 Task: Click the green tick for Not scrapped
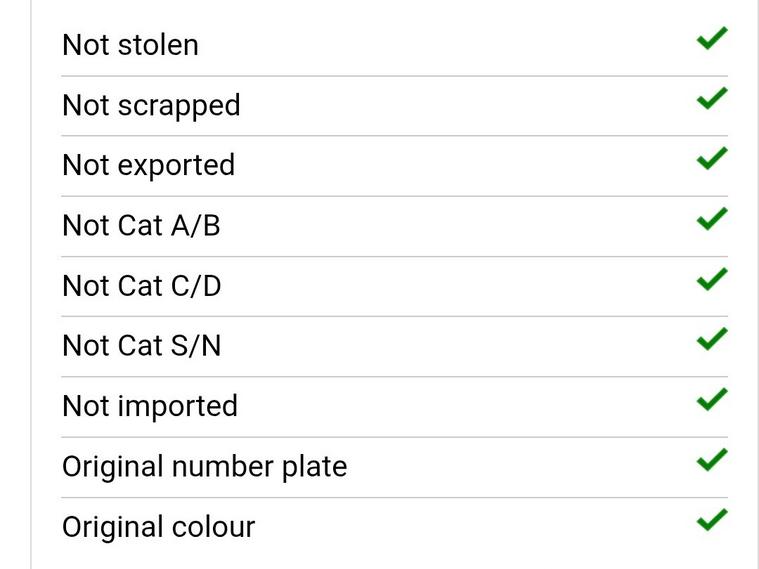point(711,99)
